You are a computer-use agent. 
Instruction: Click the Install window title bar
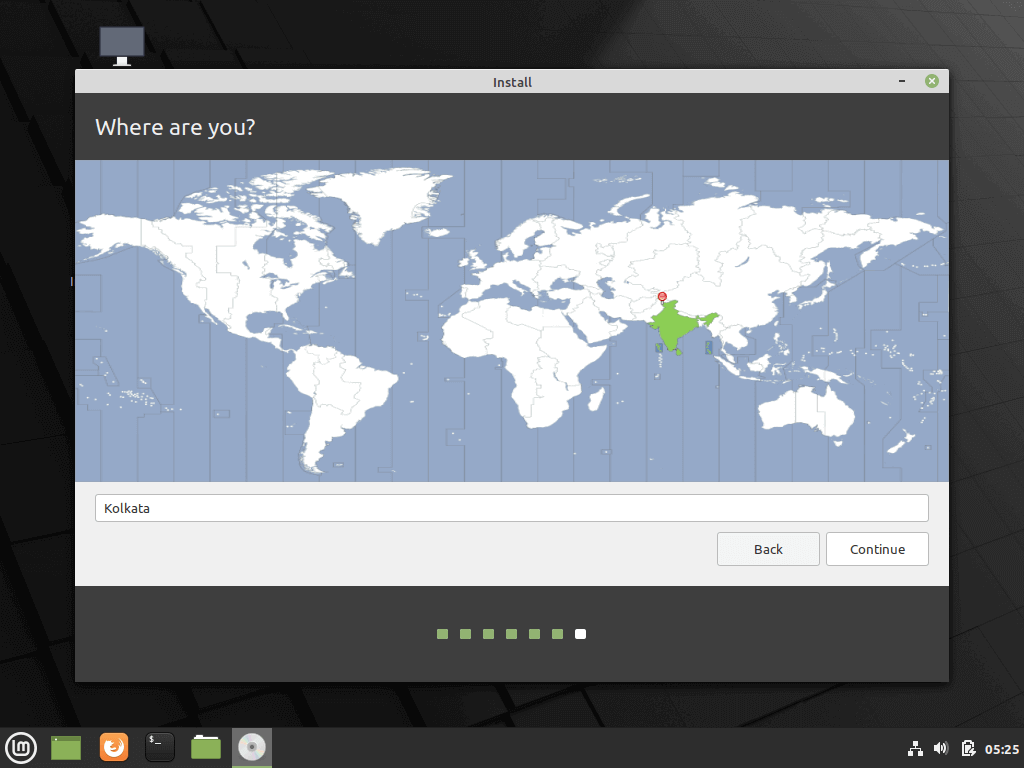512,82
